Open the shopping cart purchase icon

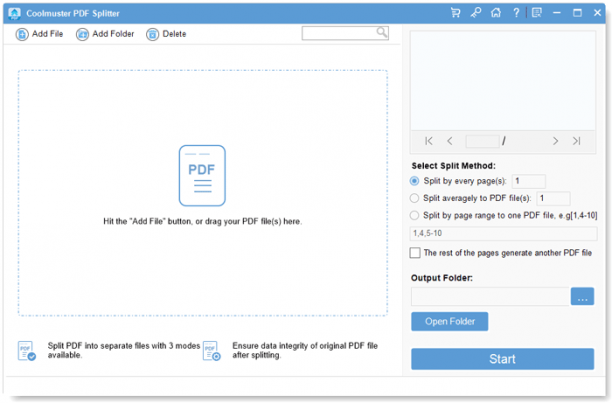(455, 13)
